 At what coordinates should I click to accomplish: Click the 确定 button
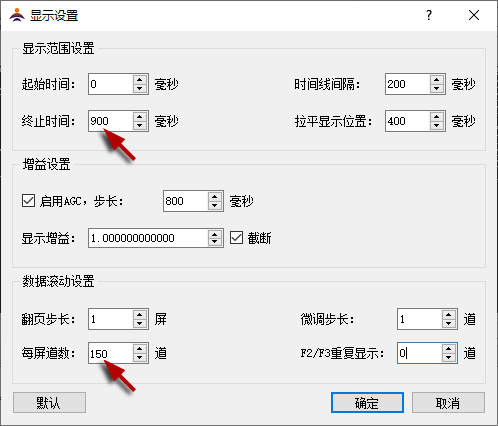pyautogui.click(x=367, y=403)
